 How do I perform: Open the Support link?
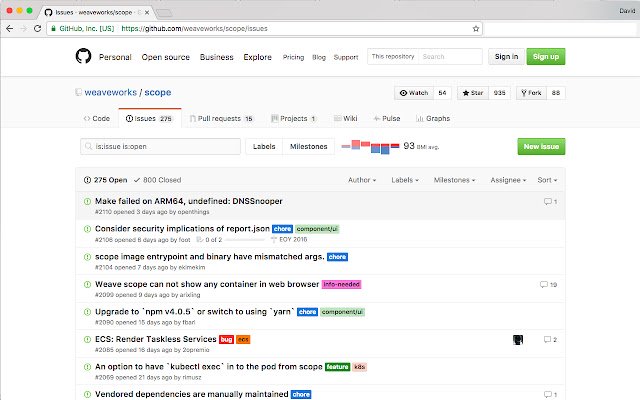click(x=346, y=57)
